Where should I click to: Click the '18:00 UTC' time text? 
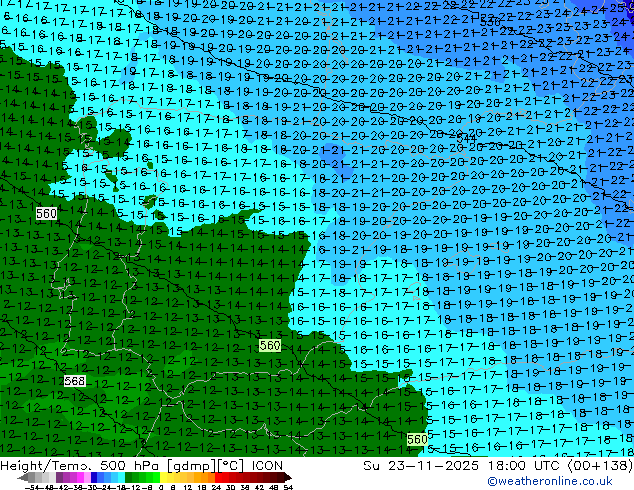(x=526, y=466)
